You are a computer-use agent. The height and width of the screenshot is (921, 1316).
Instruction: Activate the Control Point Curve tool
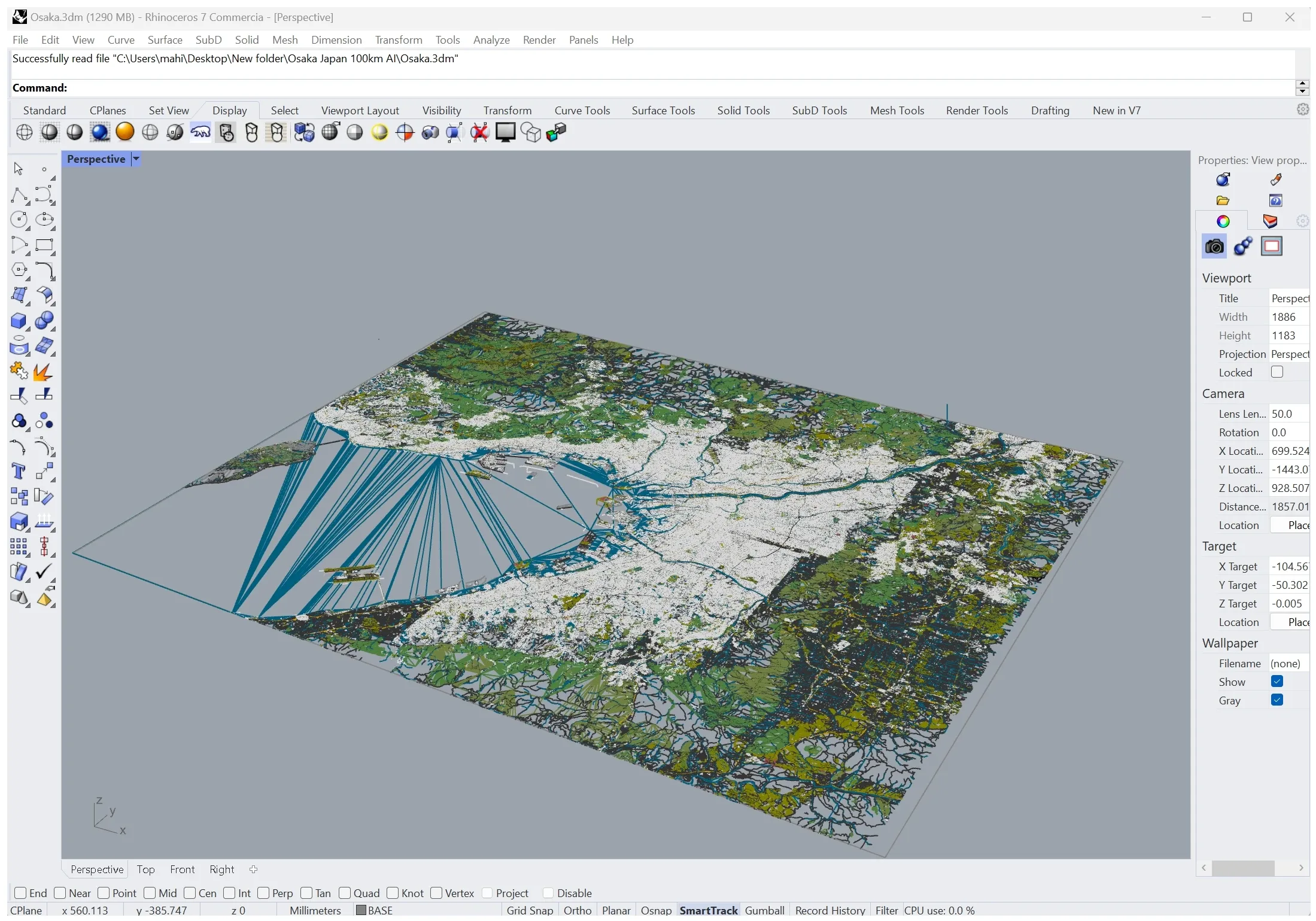tap(45, 196)
